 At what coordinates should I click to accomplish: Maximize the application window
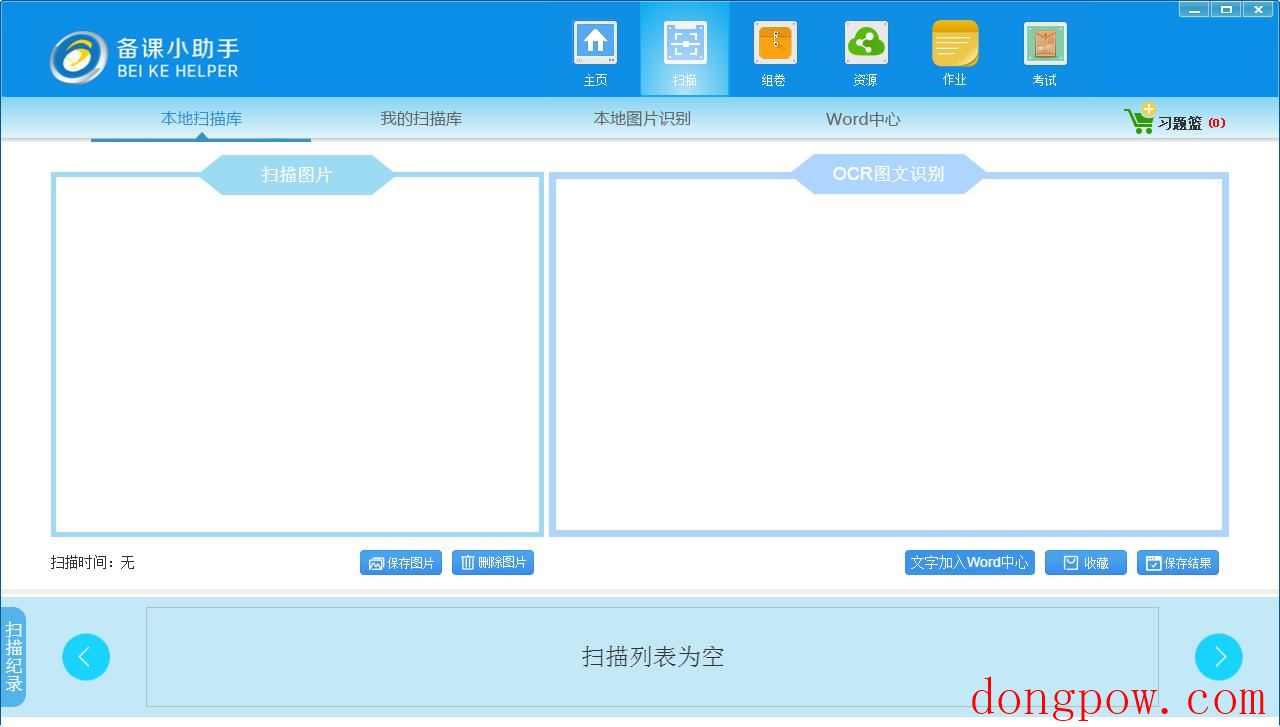click(x=1226, y=9)
